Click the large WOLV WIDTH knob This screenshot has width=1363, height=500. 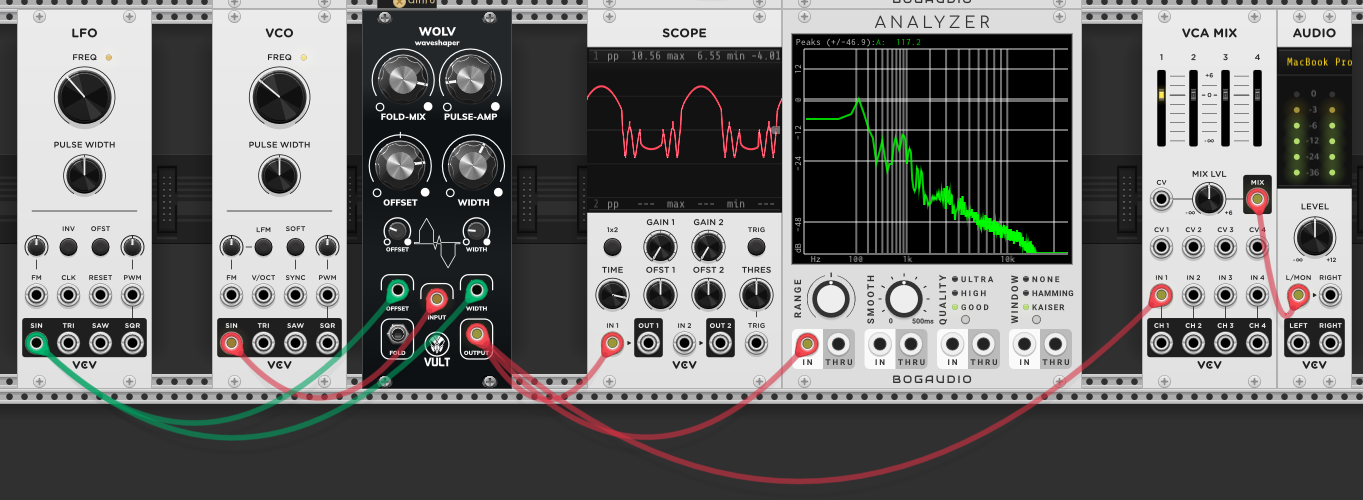pos(474,164)
